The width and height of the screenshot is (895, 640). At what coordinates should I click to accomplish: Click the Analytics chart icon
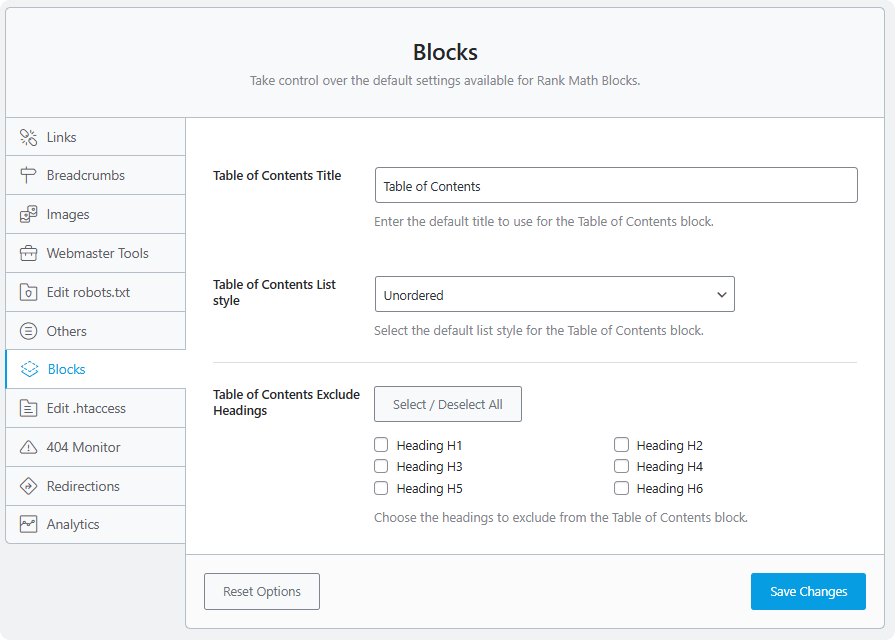29,524
